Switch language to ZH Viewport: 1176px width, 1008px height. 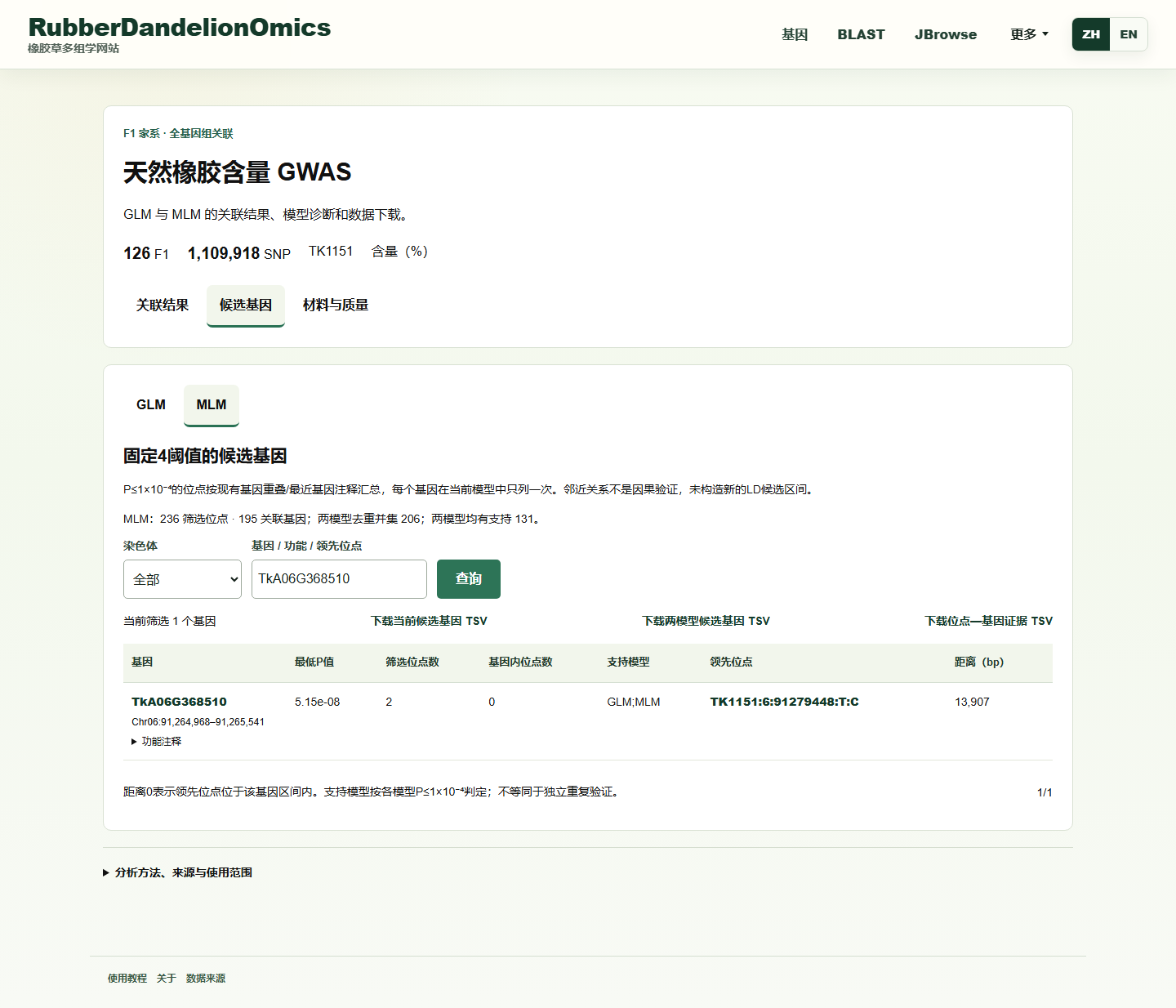coord(1091,34)
